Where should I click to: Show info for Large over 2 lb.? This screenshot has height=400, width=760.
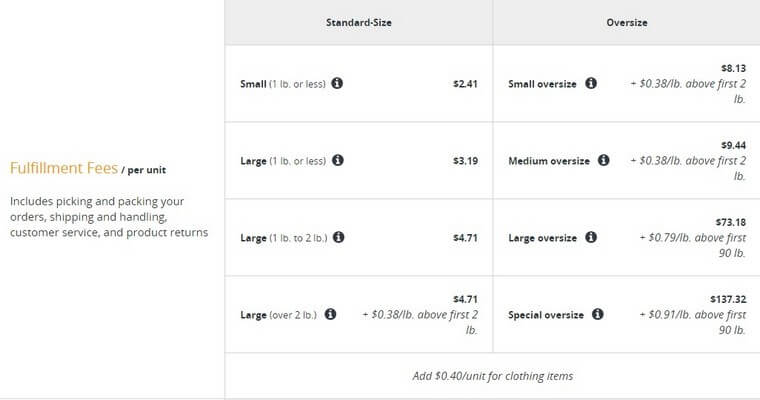click(331, 314)
